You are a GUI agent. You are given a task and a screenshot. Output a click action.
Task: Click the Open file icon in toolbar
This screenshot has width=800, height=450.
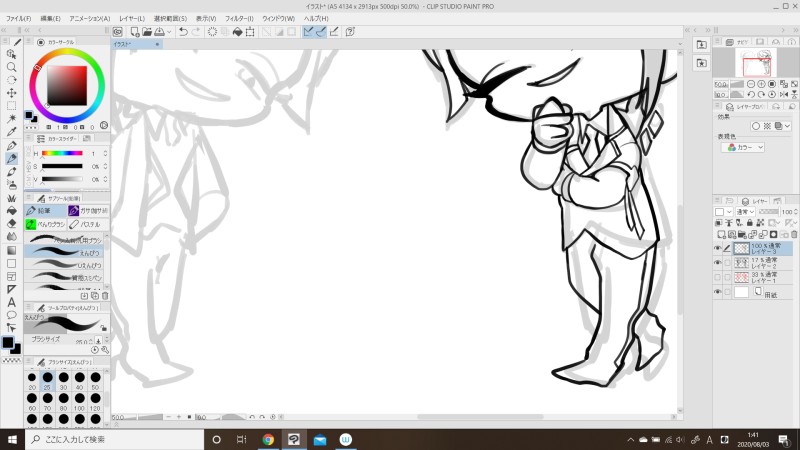tap(147, 32)
